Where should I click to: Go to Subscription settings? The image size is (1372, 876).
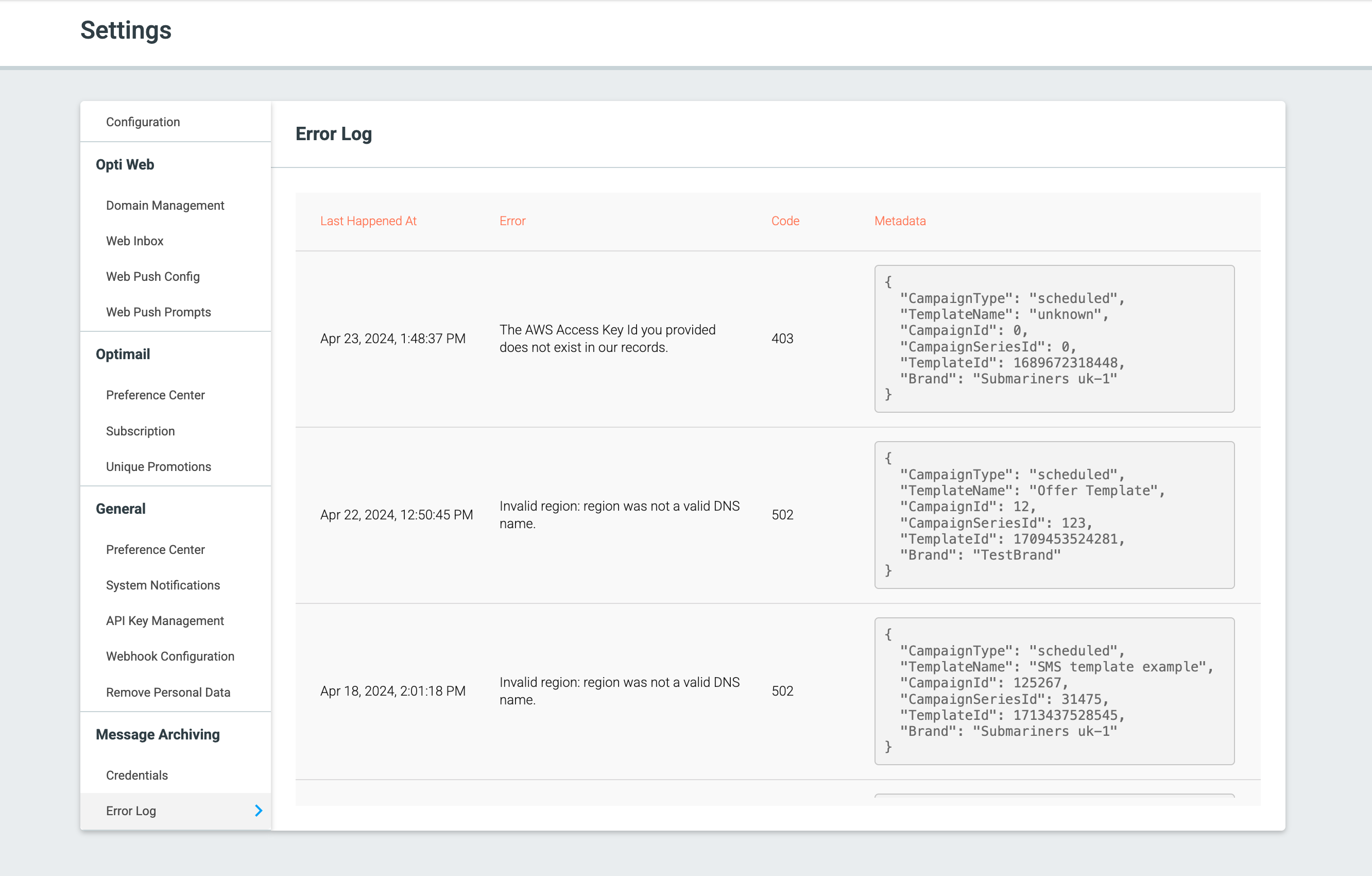[140, 431]
